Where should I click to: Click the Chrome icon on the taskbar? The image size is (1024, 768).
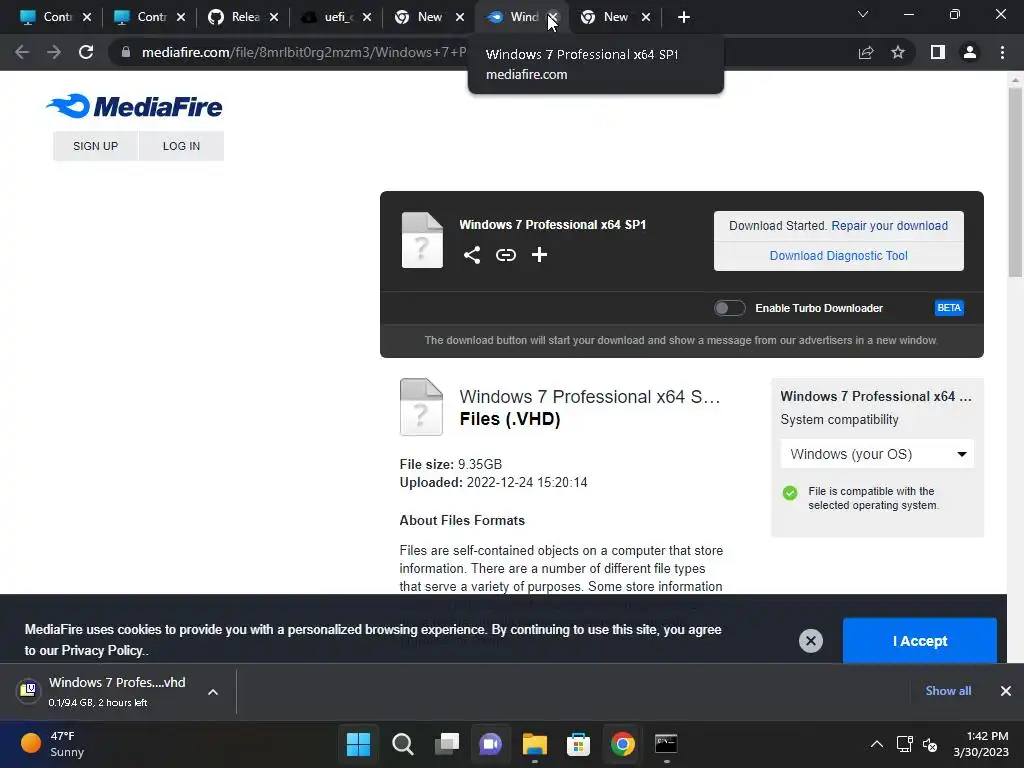click(x=622, y=744)
